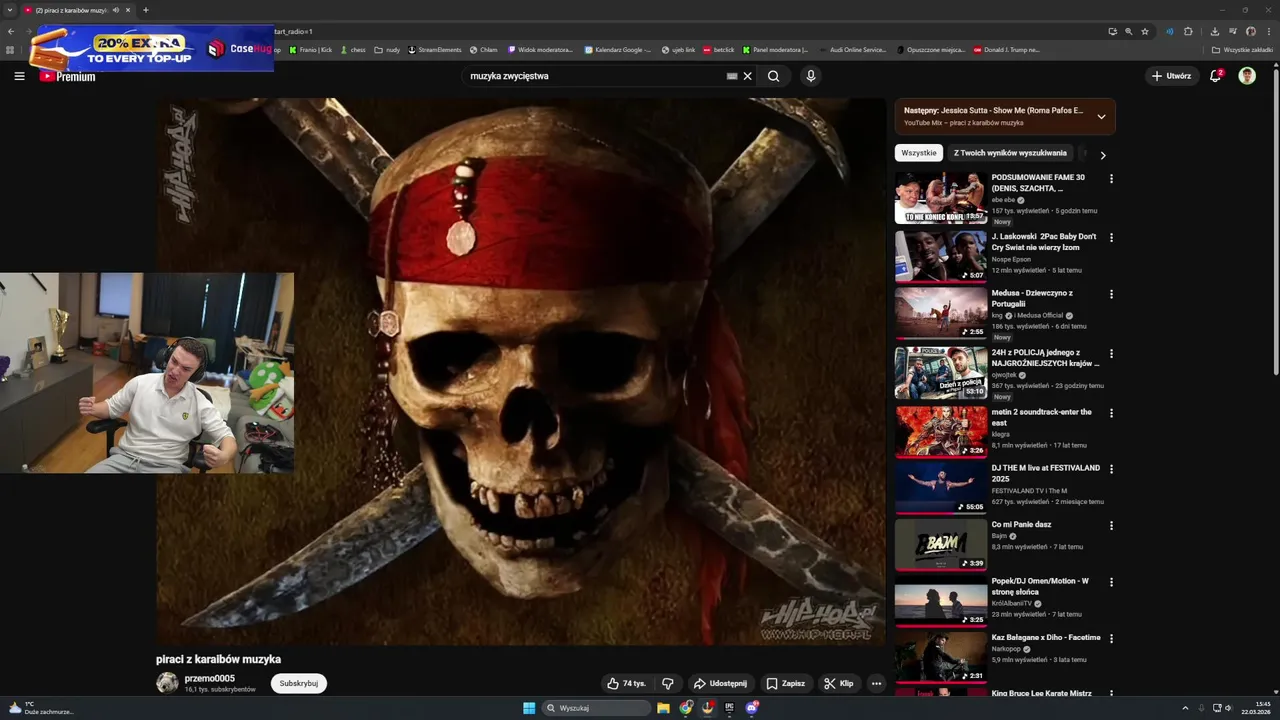The height and width of the screenshot is (720, 1280).
Task: Open options for J. Laskowski 2Pac video
Action: [x=1111, y=238]
